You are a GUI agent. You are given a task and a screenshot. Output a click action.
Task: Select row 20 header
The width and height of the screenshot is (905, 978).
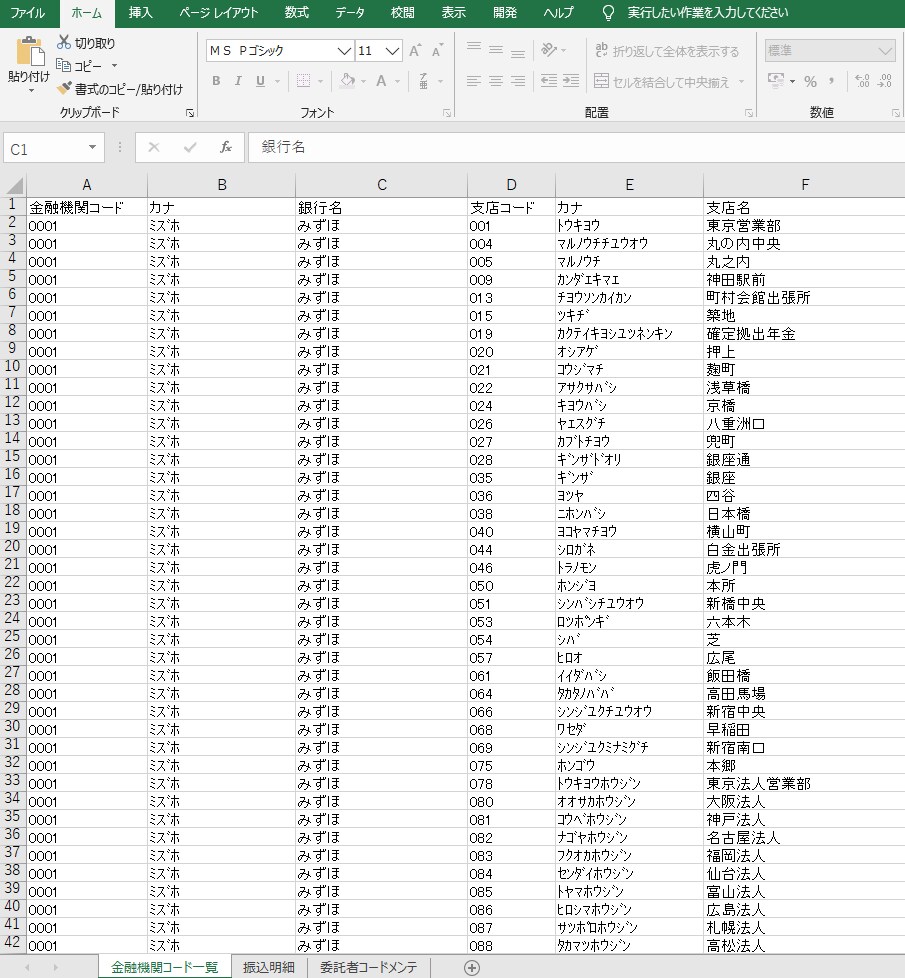[12, 547]
